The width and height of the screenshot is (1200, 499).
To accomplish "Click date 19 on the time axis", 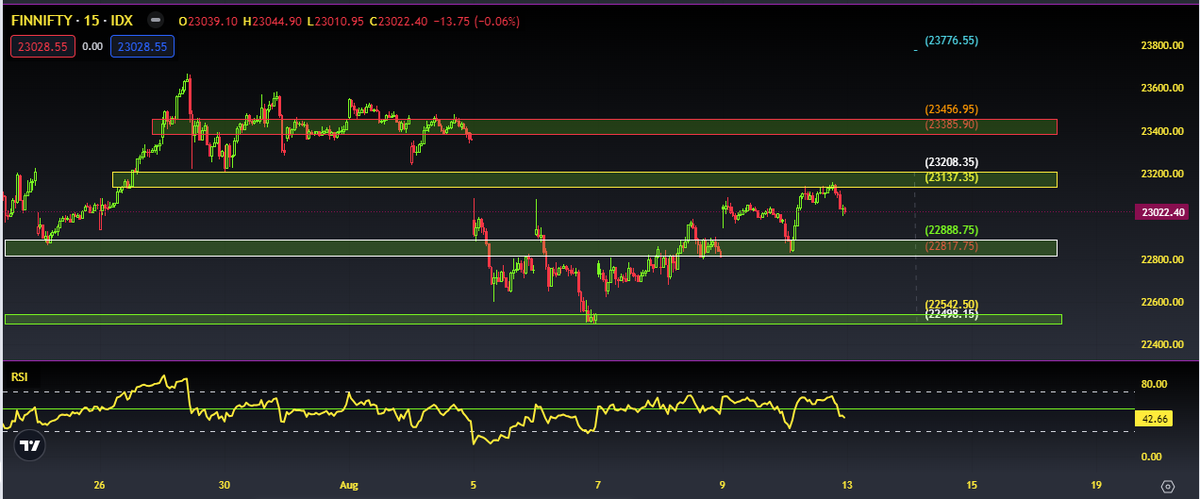I will (x=1097, y=485).
